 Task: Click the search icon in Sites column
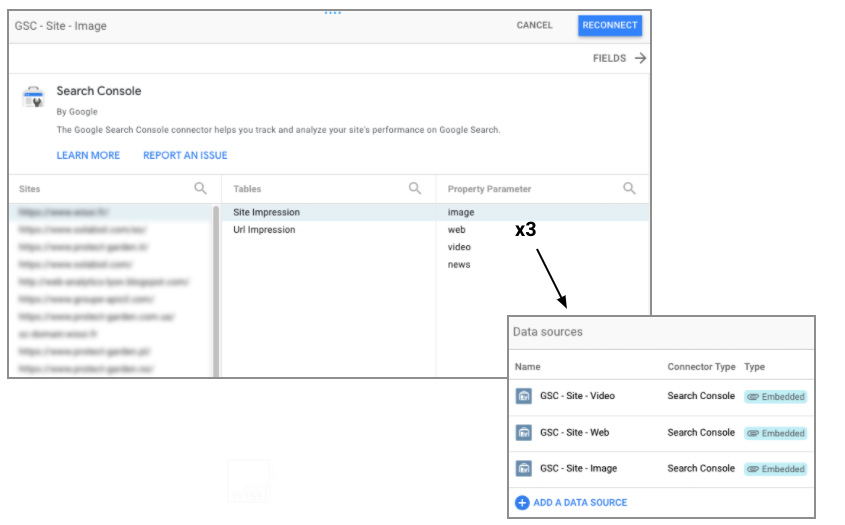click(x=200, y=188)
